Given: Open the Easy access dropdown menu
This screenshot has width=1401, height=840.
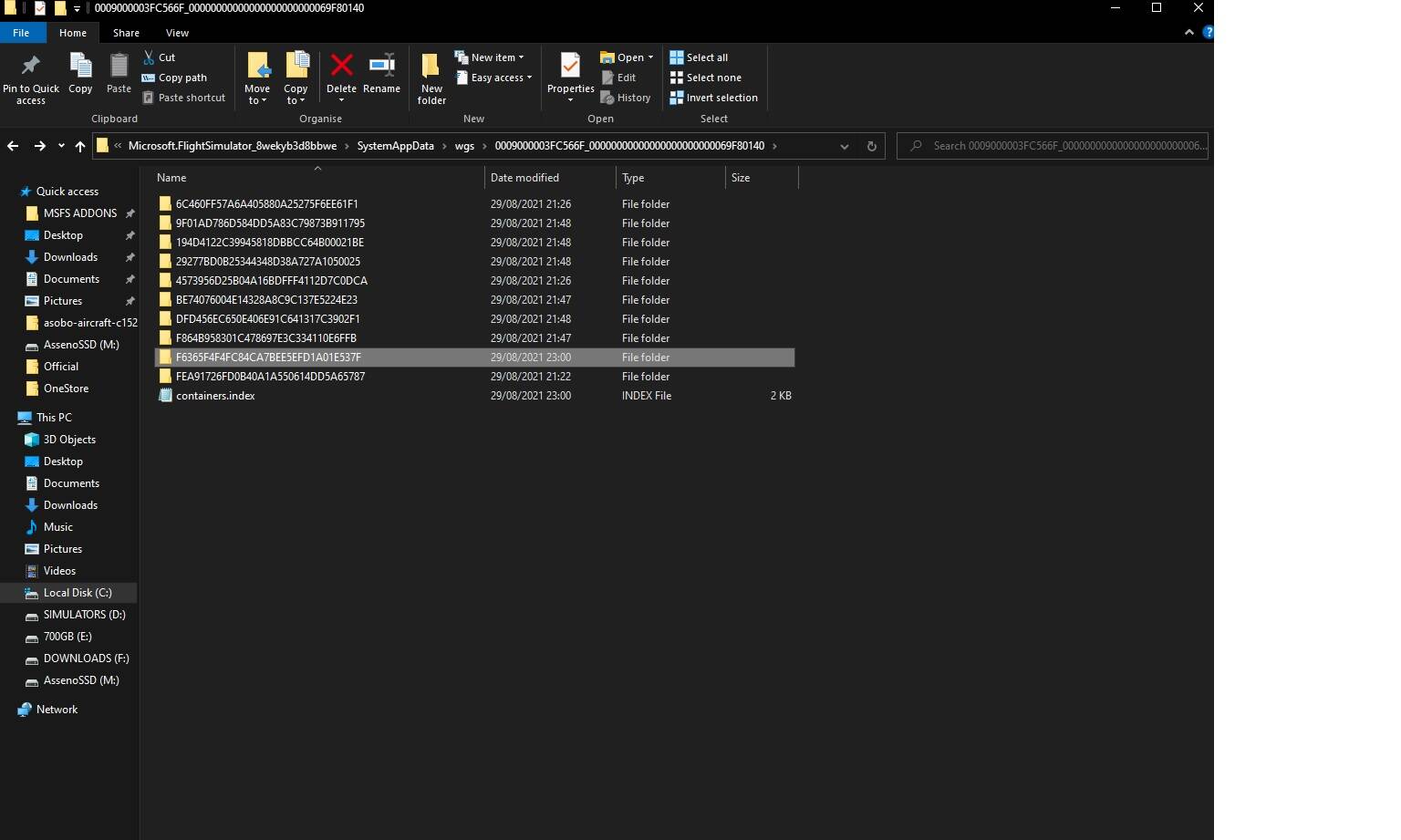Looking at the screenshot, I should coord(493,78).
